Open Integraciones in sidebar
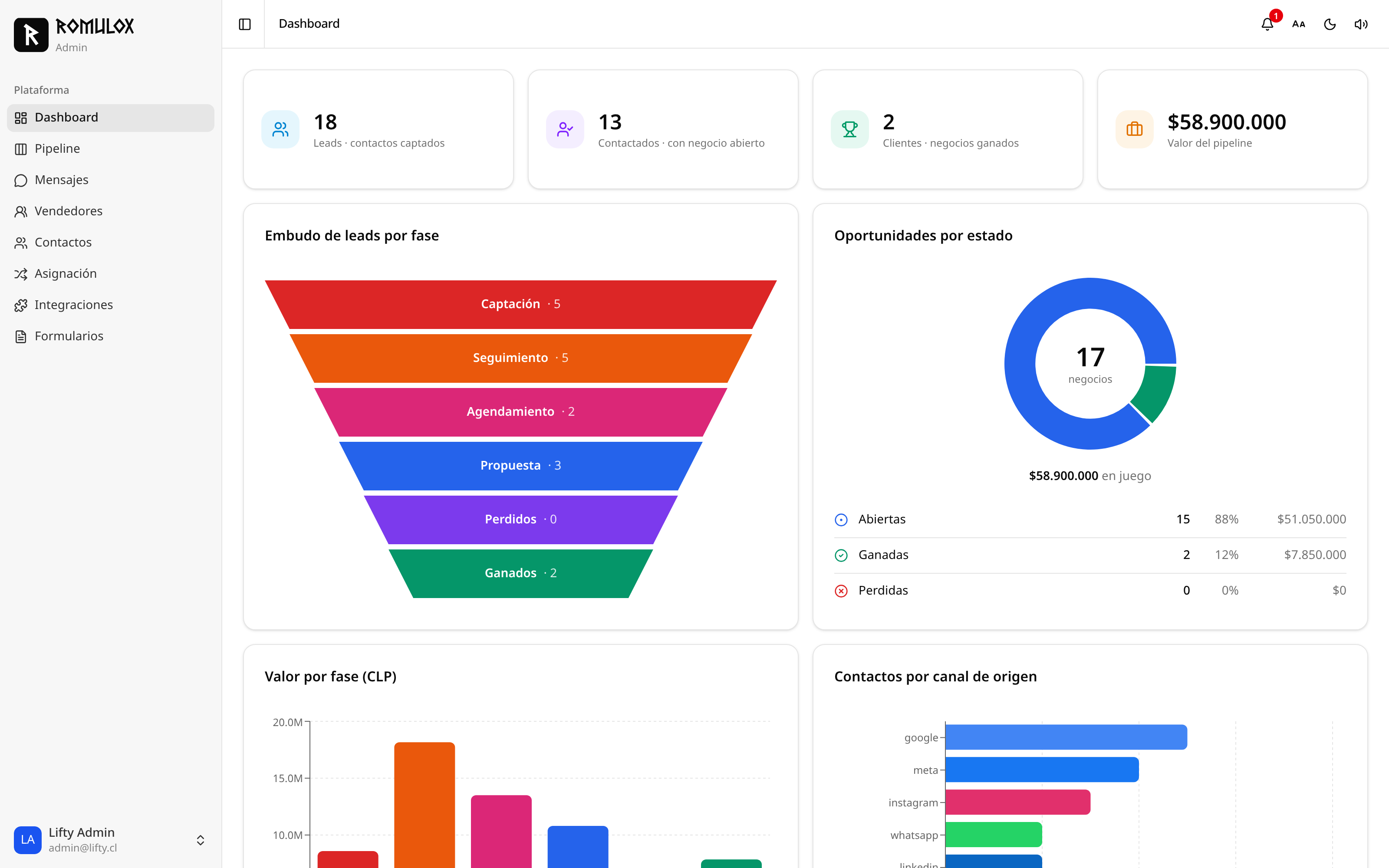 pyautogui.click(x=110, y=306)
